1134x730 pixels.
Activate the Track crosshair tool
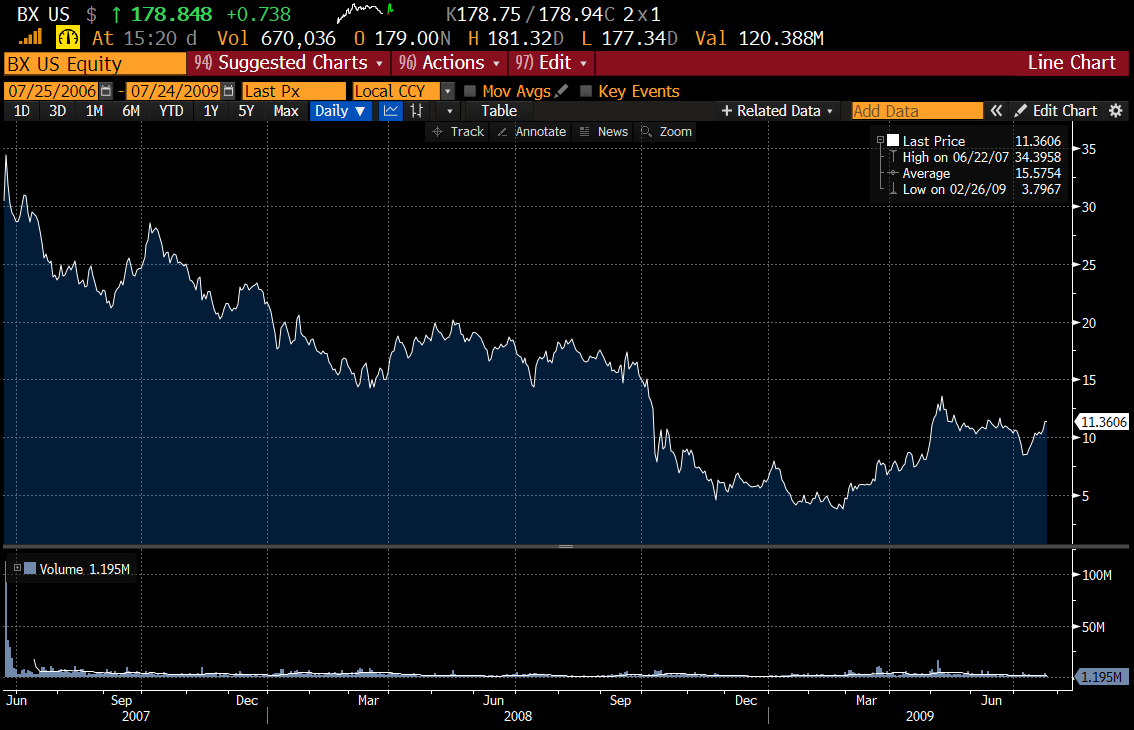pyautogui.click(x=458, y=132)
